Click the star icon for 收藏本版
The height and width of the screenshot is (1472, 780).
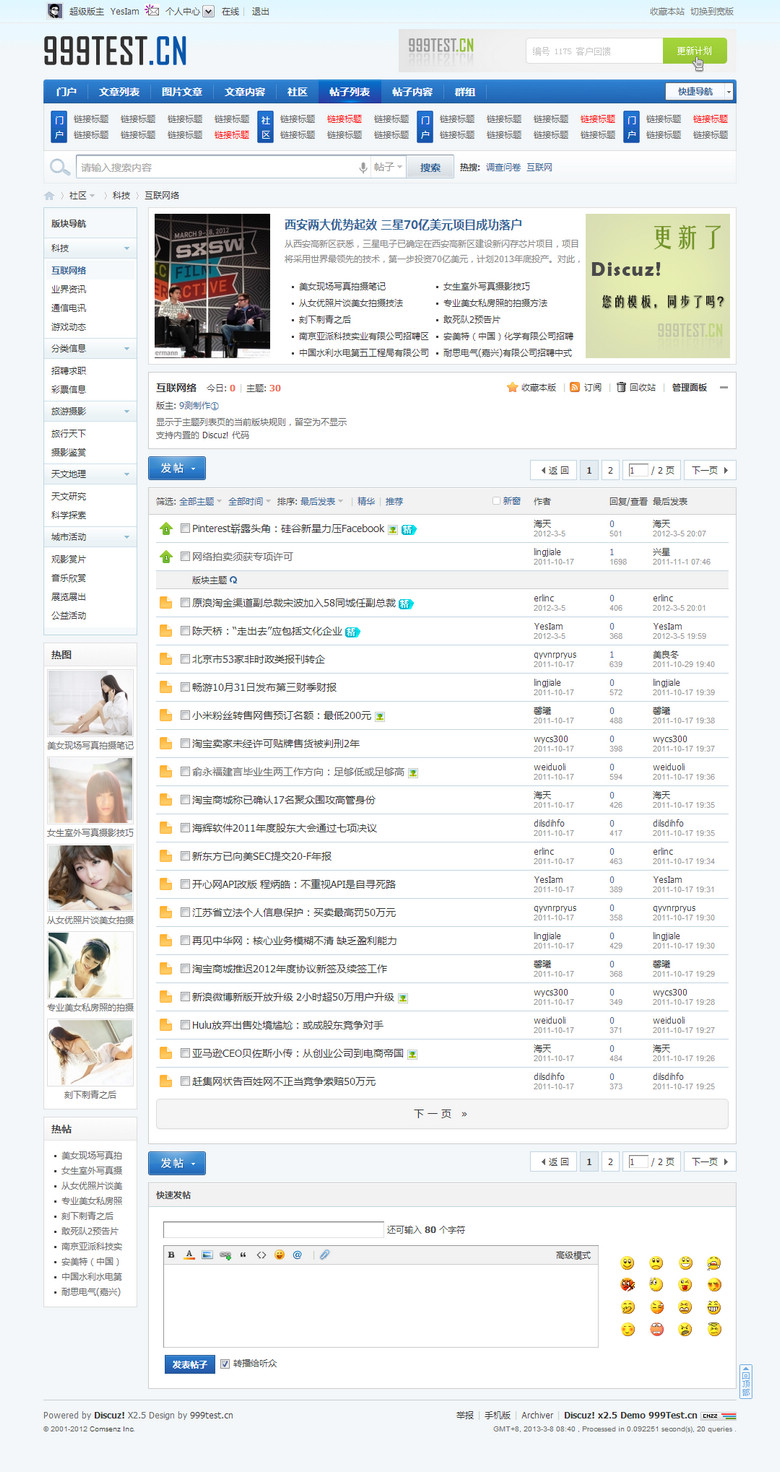[512, 387]
